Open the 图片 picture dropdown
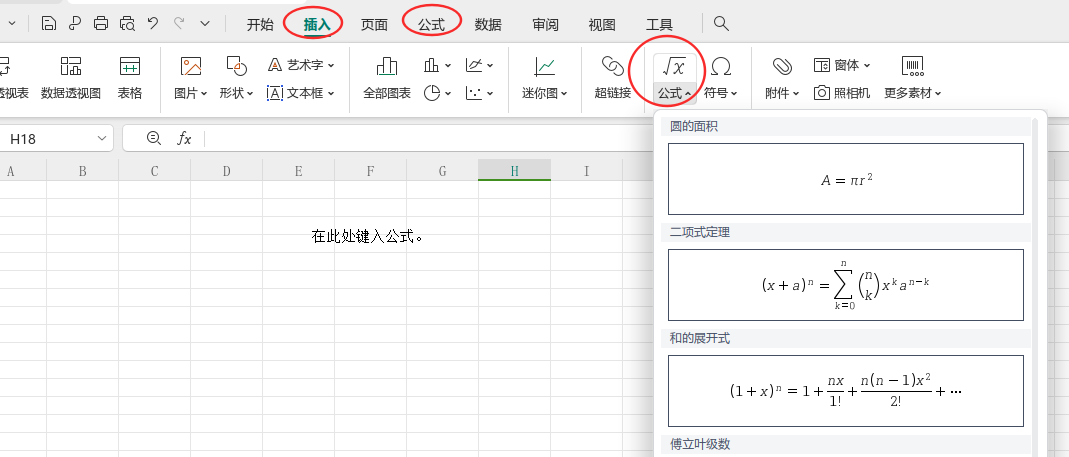The height and width of the screenshot is (457, 1069). click(x=191, y=78)
